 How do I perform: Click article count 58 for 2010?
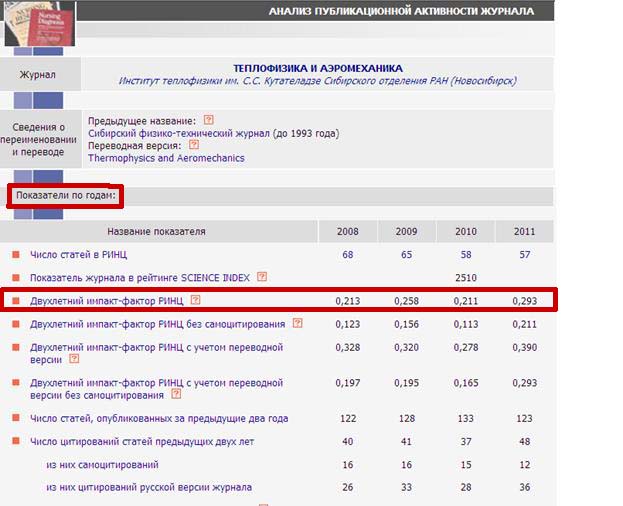coord(466,255)
